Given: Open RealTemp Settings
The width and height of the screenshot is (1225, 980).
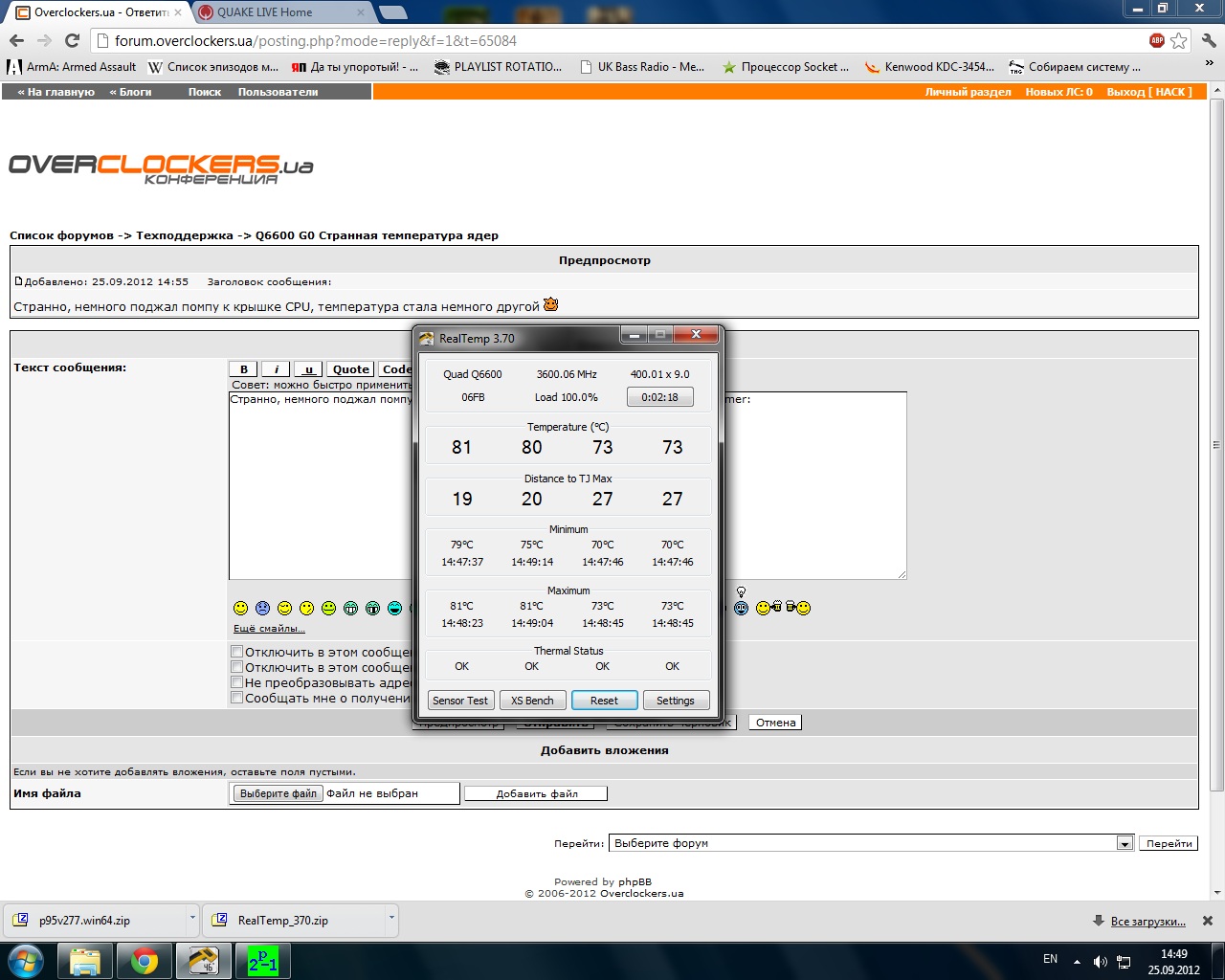Looking at the screenshot, I should (x=676, y=701).
